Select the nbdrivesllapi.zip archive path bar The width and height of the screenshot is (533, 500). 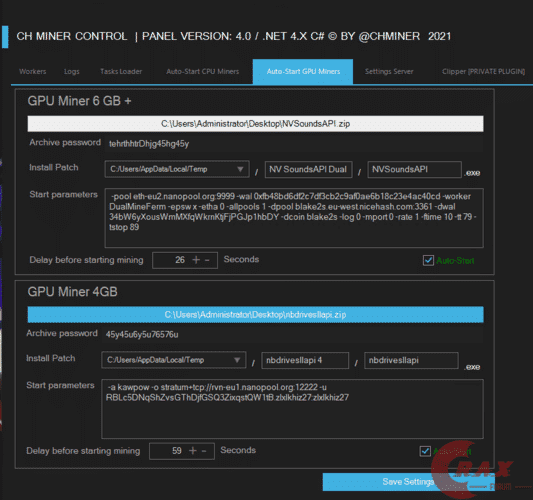pos(255,314)
